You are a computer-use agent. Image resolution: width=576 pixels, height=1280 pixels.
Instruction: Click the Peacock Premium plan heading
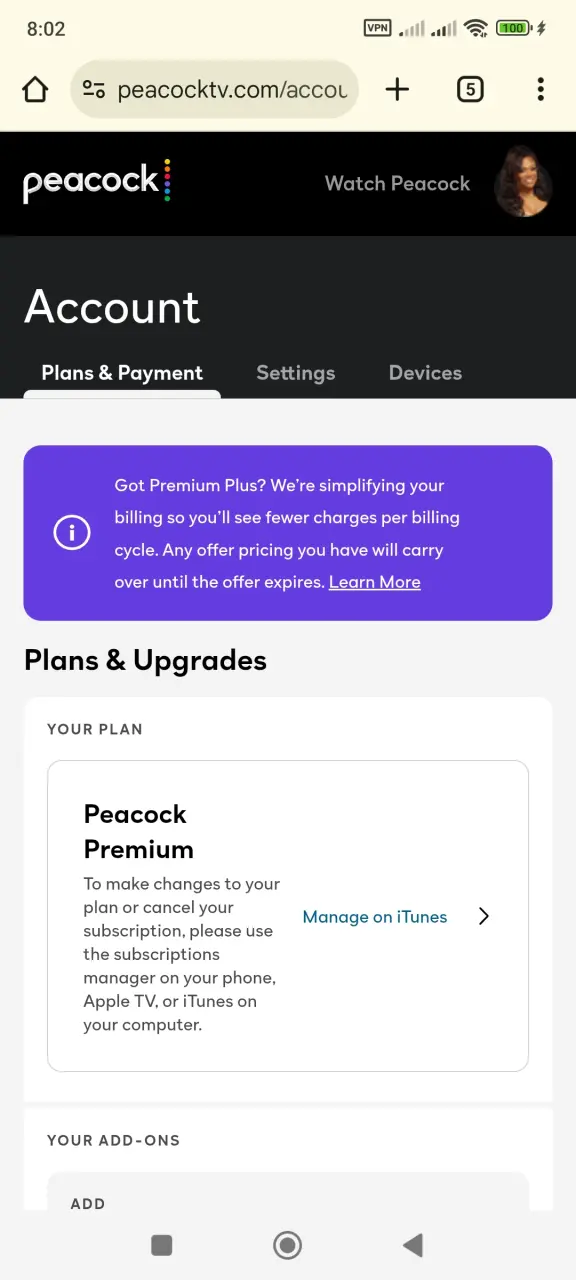click(x=139, y=831)
